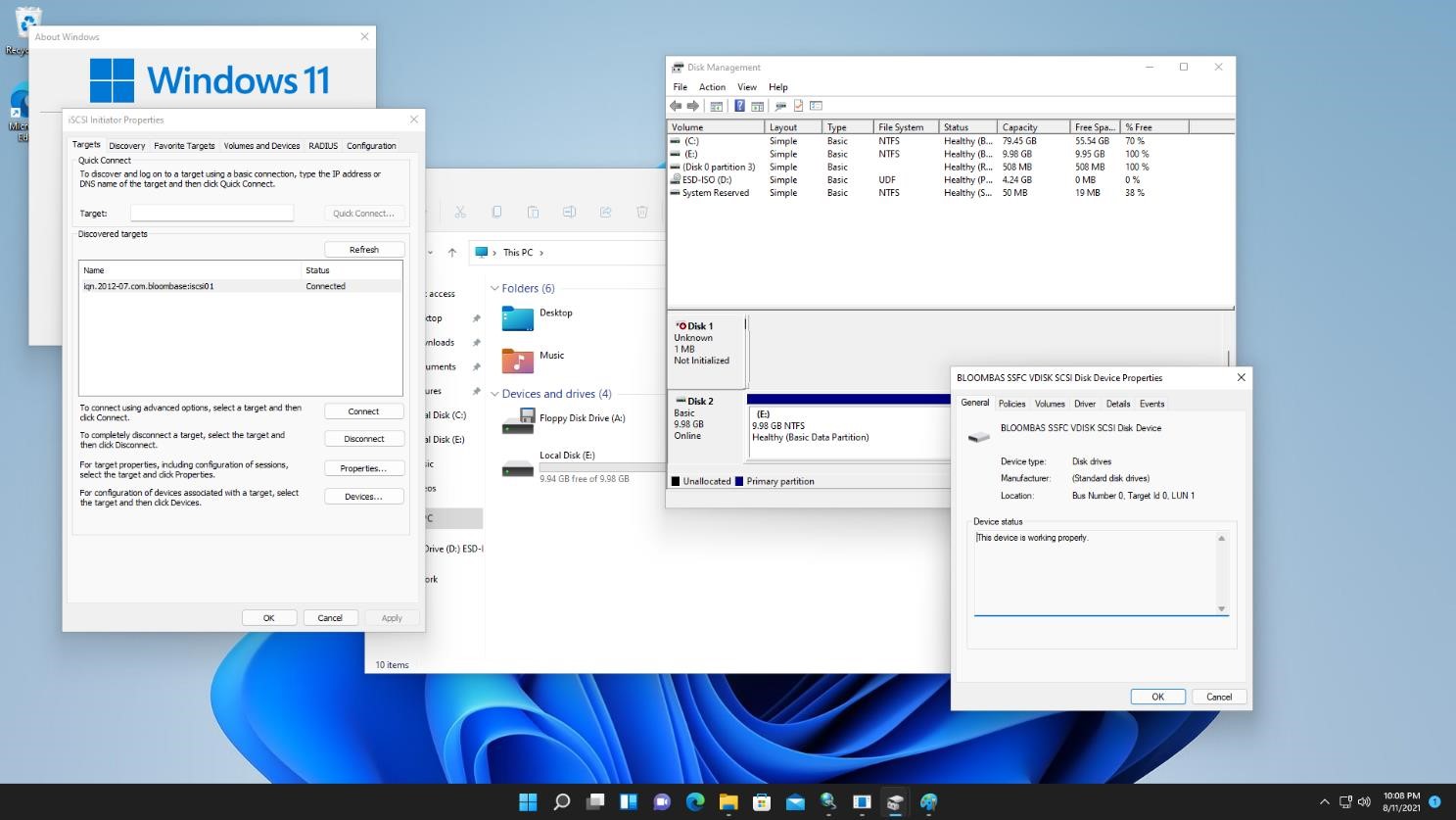Open the Volumes and Devices tab
This screenshot has width=1456, height=820.
coord(261,146)
